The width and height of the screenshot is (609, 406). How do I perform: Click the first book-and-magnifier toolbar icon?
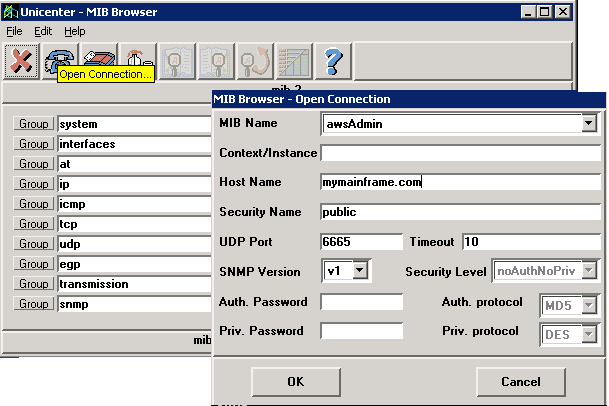176,61
